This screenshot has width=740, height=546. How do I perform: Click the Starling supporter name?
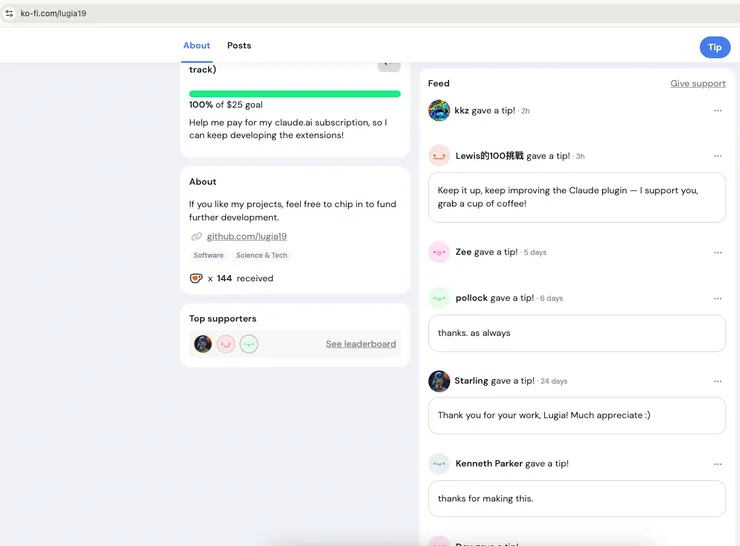point(471,381)
